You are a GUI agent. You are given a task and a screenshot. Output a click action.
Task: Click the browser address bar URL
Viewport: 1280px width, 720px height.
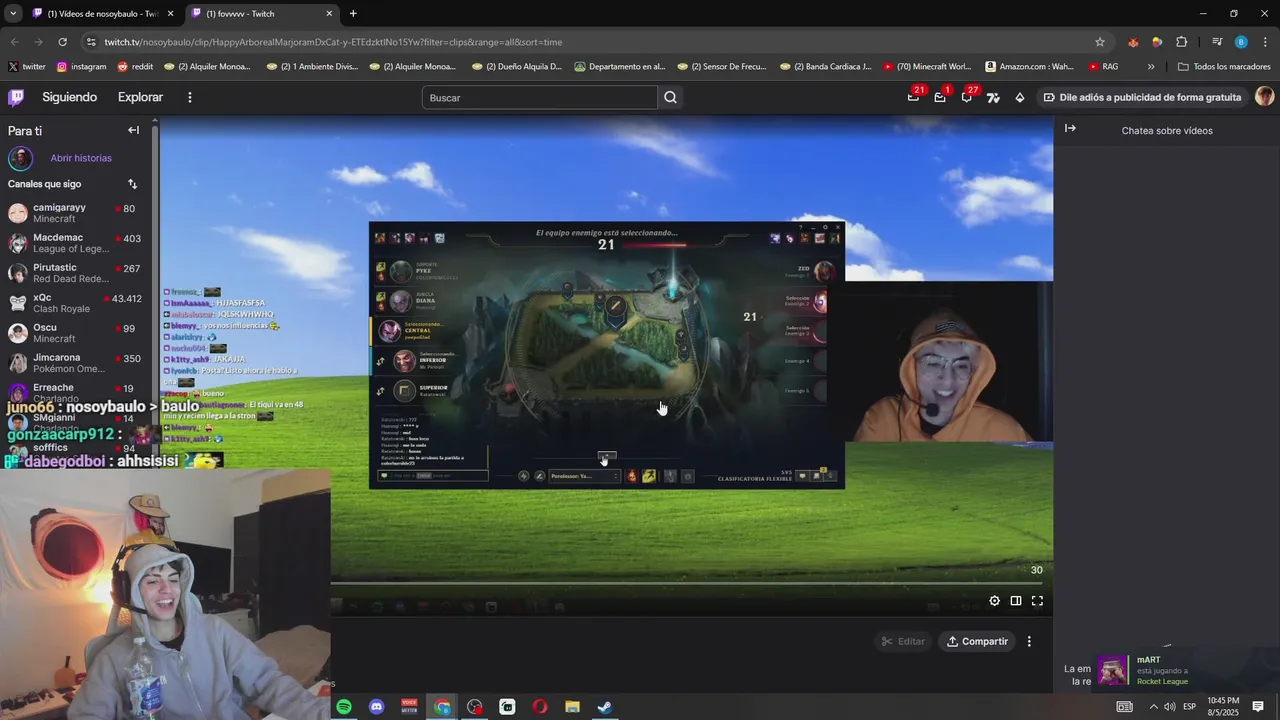click(x=333, y=42)
